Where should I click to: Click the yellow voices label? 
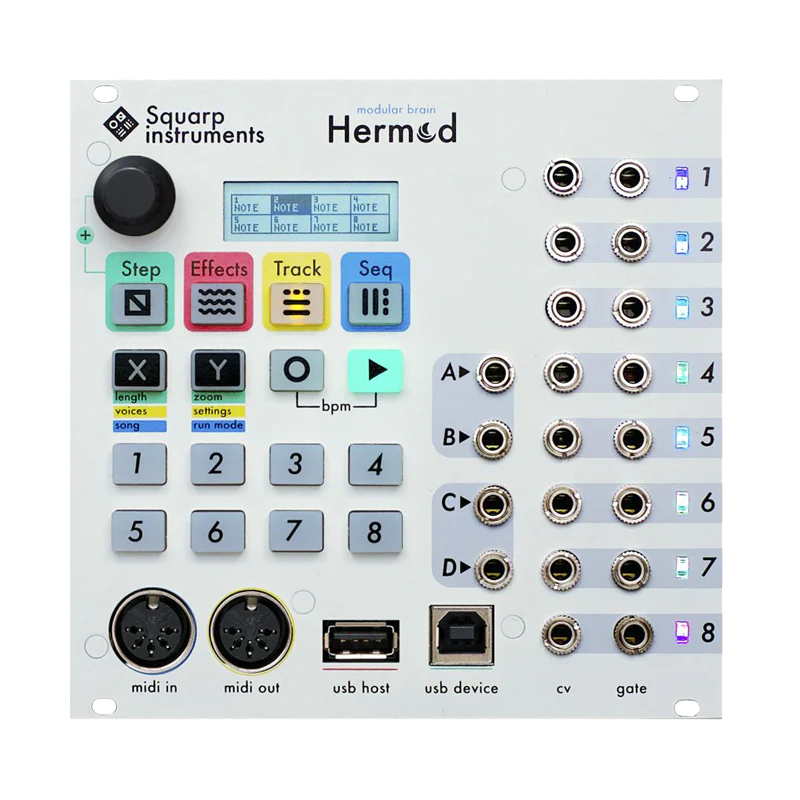(x=139, y=411)
